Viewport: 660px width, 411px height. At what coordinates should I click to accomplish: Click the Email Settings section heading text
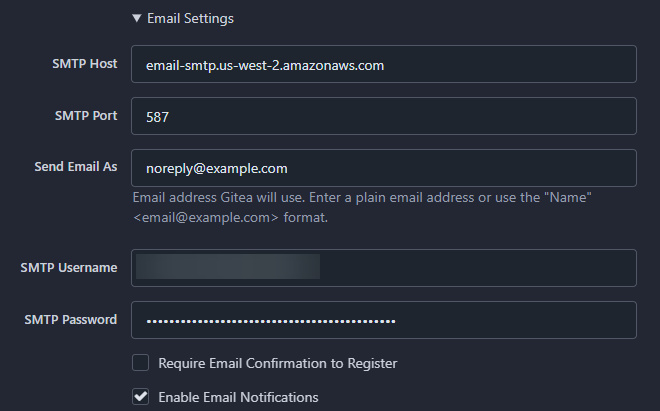click(x=190, y=18)
